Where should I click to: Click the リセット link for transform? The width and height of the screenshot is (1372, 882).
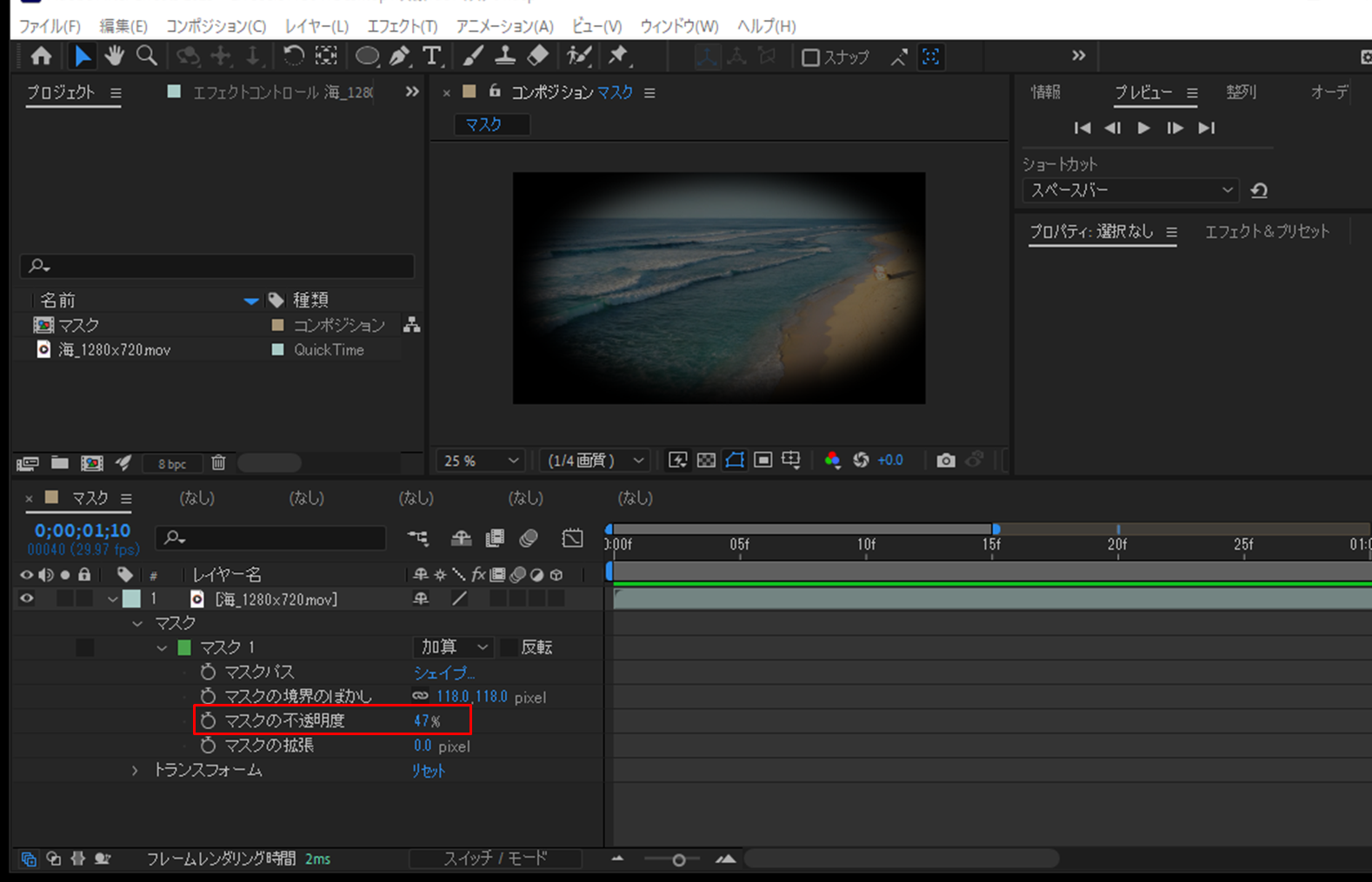click(428, 771)
